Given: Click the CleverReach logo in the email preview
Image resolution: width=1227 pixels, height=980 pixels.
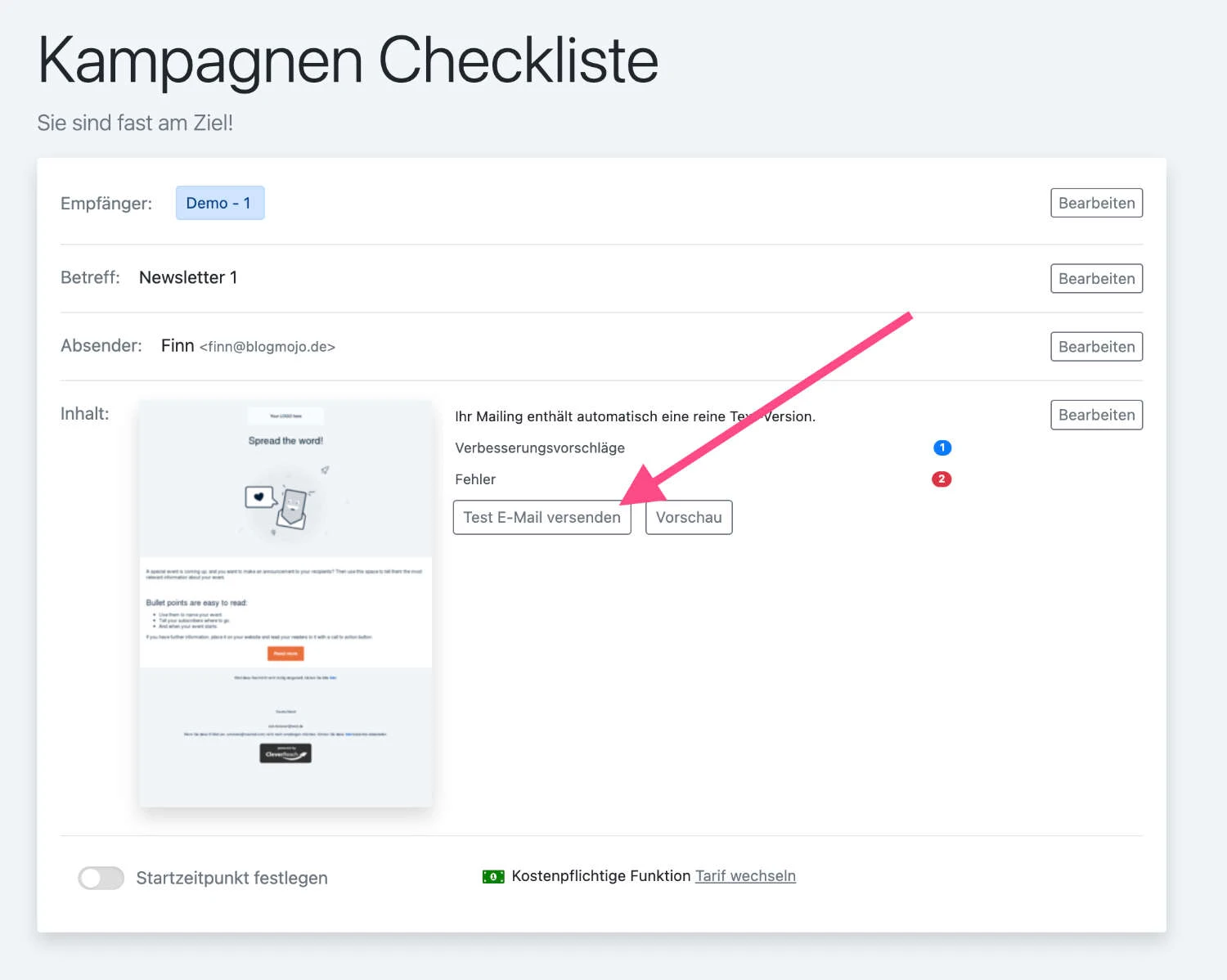Looking at the screenshot, I should click(x=285, y=753).
